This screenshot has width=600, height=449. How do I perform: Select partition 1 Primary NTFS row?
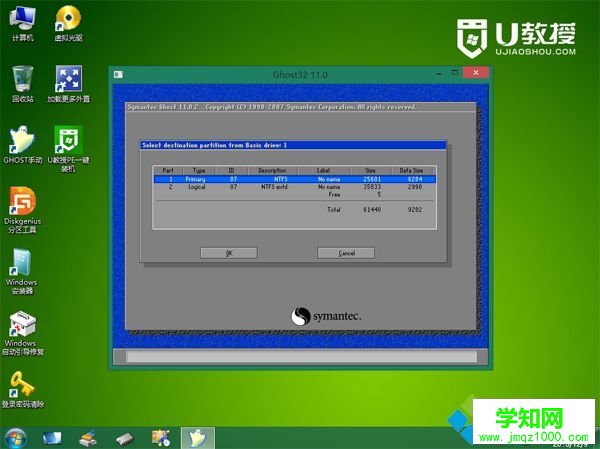(295, 179)
